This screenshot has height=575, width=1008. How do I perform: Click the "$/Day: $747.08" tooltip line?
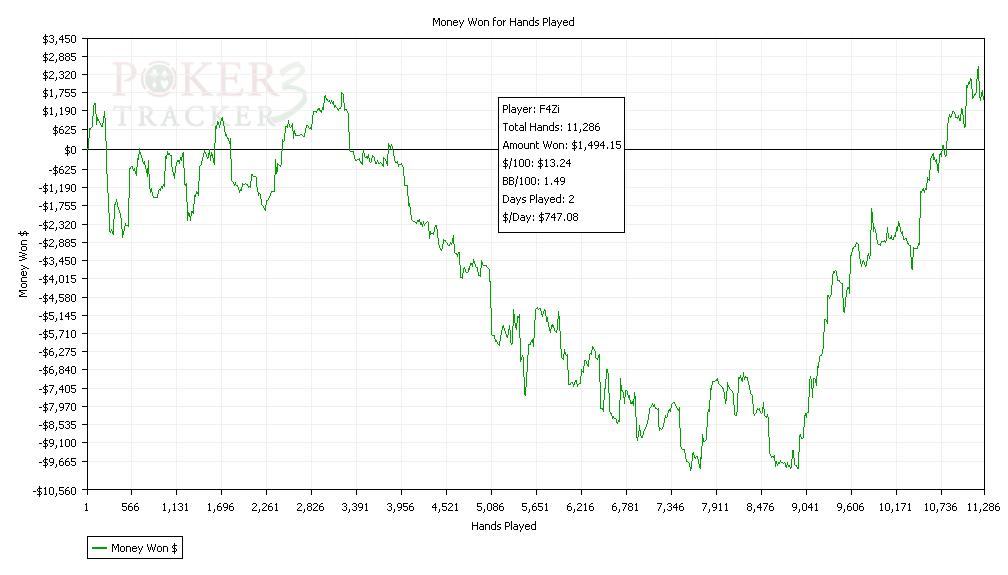(x=540, y=217)
